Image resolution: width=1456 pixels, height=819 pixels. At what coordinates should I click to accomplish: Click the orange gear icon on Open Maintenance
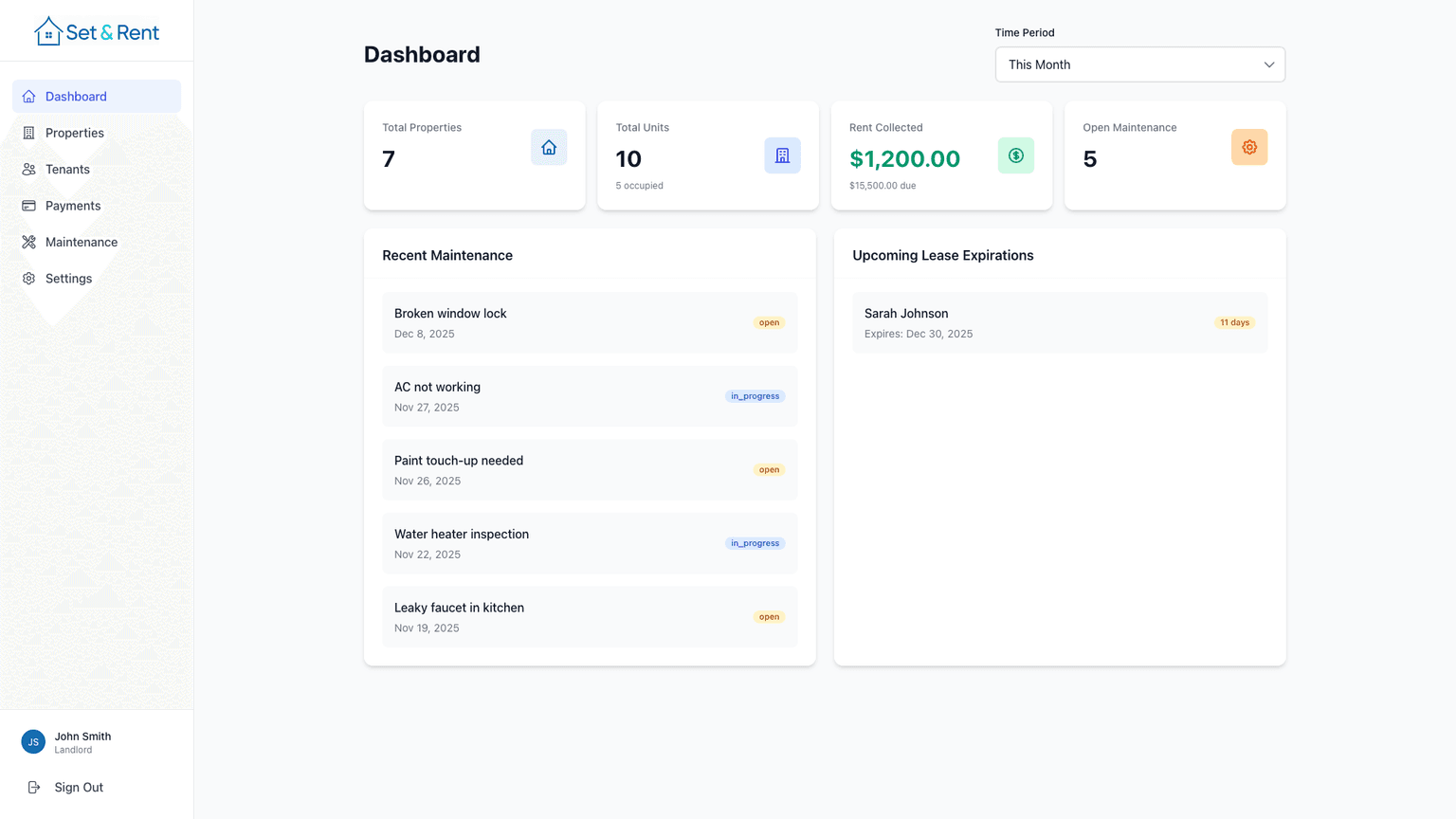pos(1249,147)
